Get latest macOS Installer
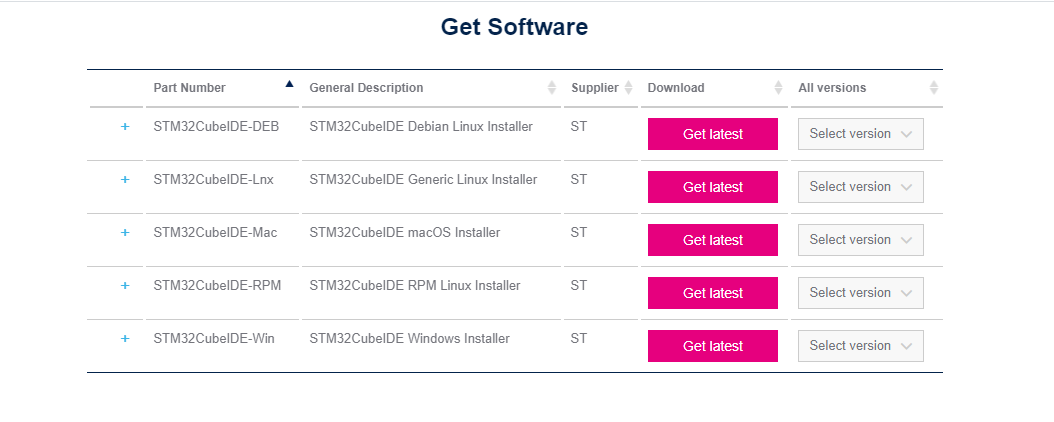The width and height of the screenshot is (1054, 422). tap(713, 240)
